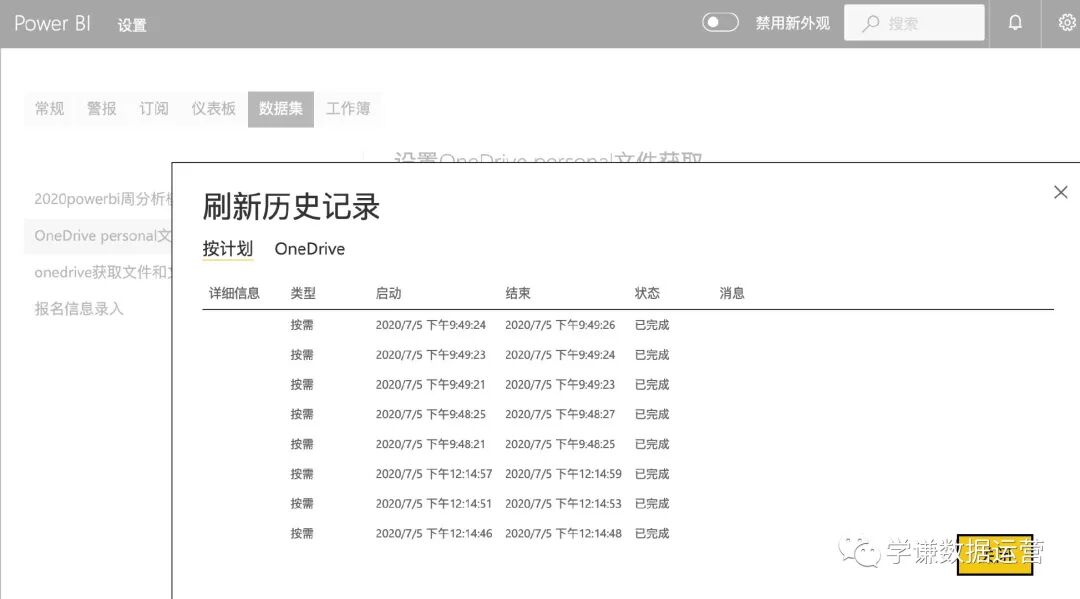Image resolution: width=1080 pixels, height=599 pixels.
Task: Select the 数据集 tab
Action: pyautogui.click(x=281, y=109)
